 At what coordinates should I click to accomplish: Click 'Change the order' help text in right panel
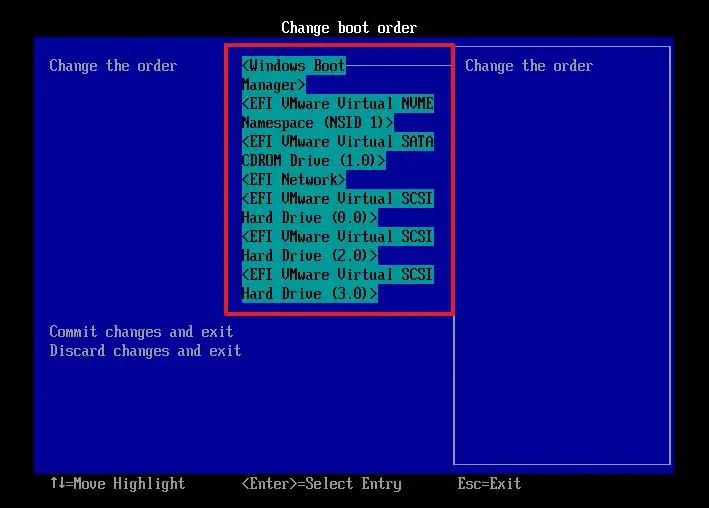pyautogui.click(x=529, y=66)
